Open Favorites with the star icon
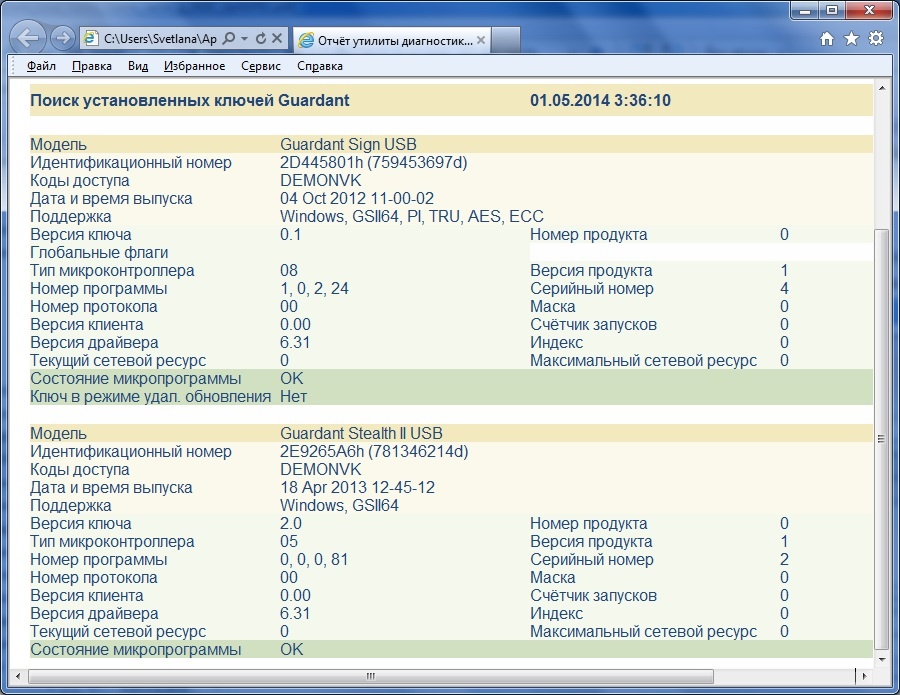 (x=851, y=39)
